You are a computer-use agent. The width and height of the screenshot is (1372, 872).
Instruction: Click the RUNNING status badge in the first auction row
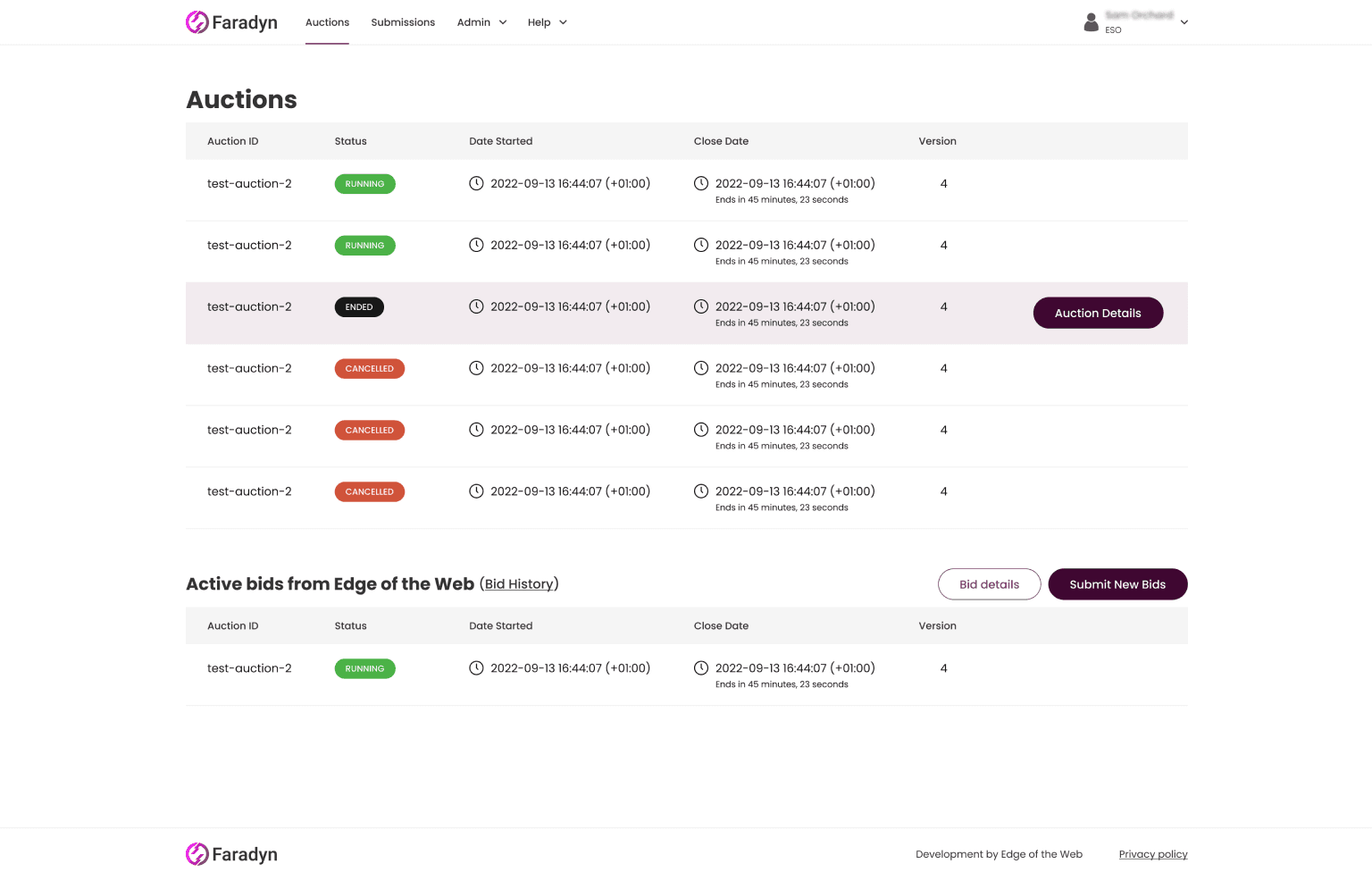point(364,184)
